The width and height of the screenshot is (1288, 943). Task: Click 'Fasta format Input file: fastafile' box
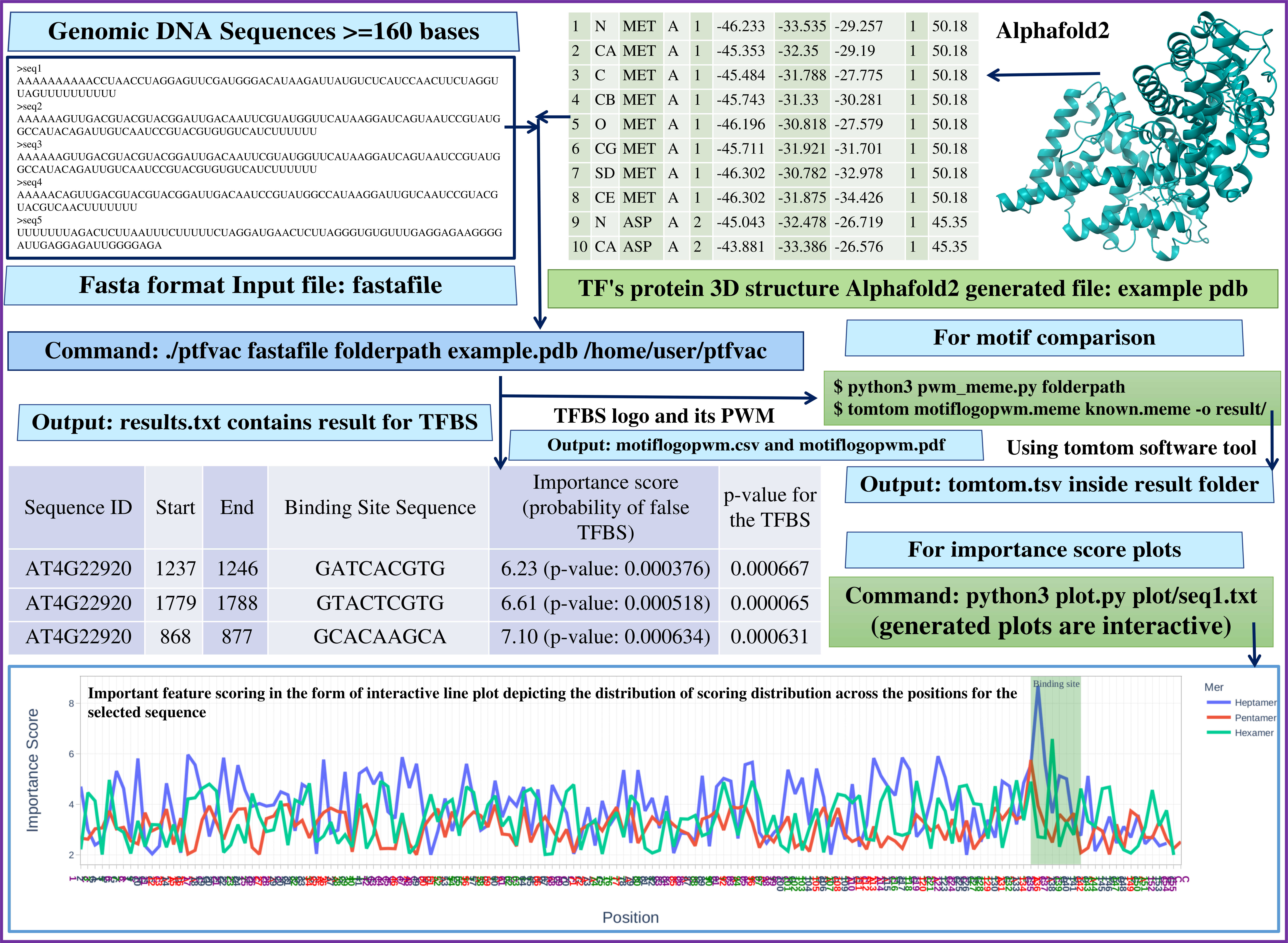260,285
